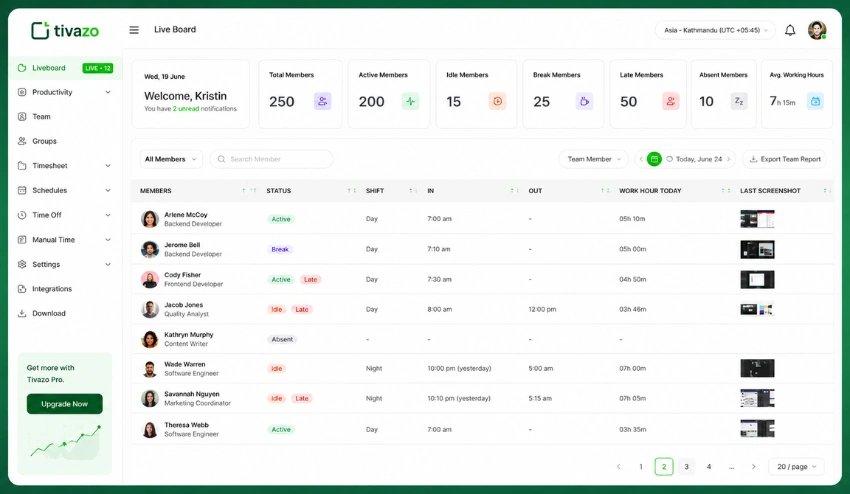This screenshot has height=494, width=850.
Task: Go to the previous date arrow
Action: 641,159
